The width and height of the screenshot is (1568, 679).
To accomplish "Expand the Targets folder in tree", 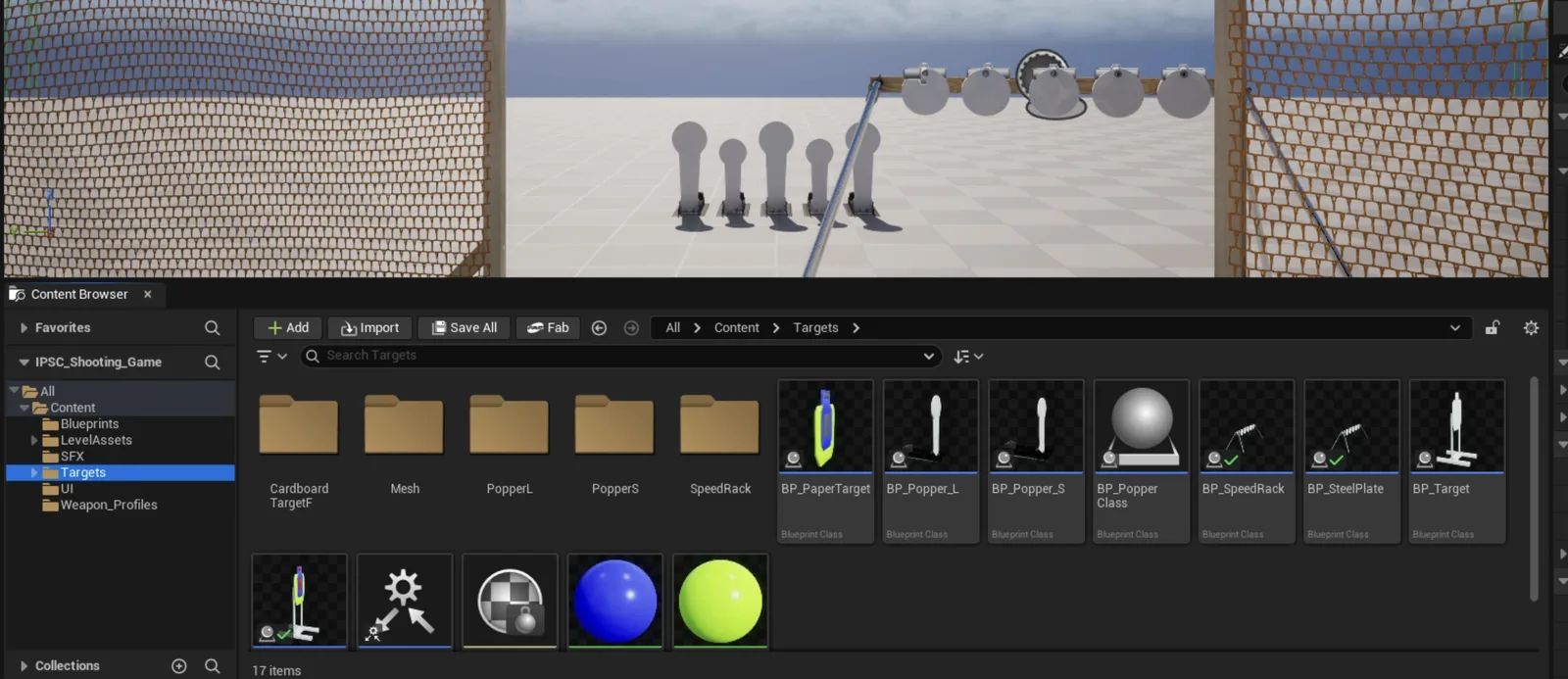I will (x=35, y=473).
